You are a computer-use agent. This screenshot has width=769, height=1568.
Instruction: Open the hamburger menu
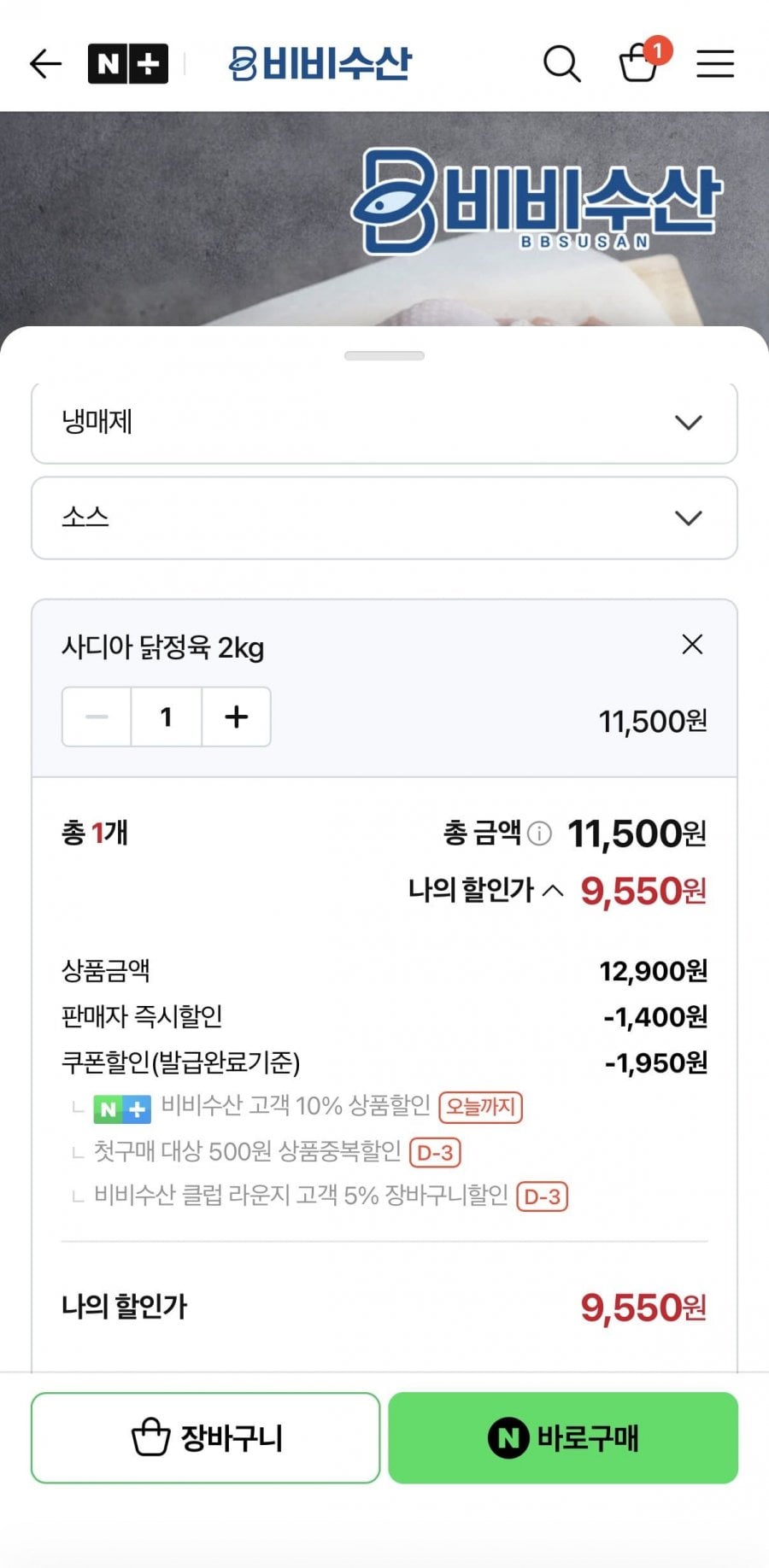click(715, 64)
